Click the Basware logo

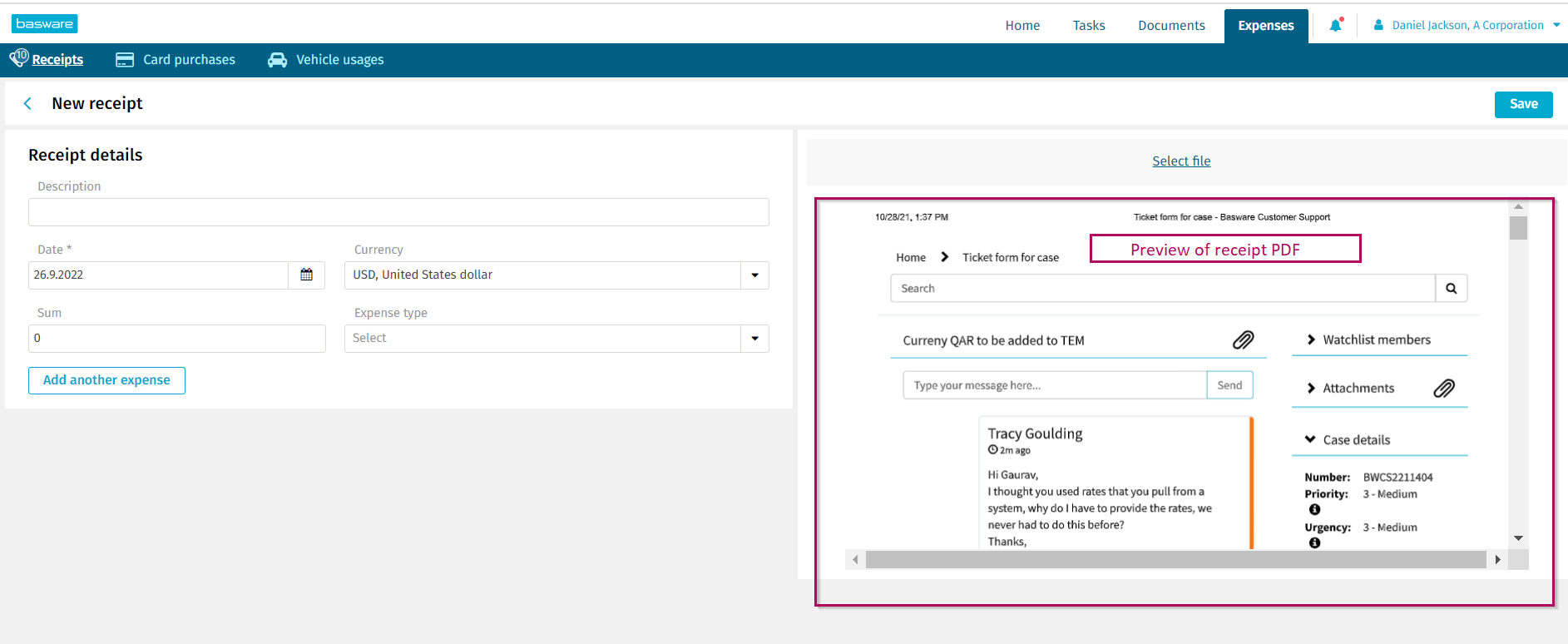coord(45,24)
